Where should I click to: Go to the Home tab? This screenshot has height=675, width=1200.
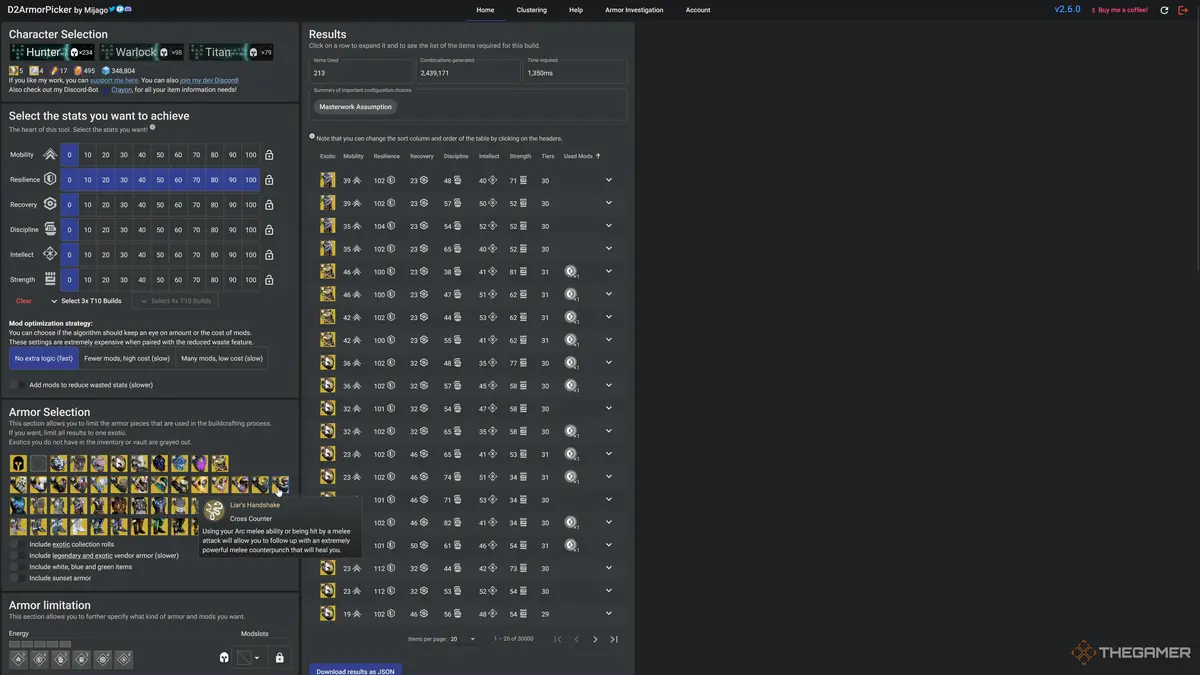click(x=485, y=10)
